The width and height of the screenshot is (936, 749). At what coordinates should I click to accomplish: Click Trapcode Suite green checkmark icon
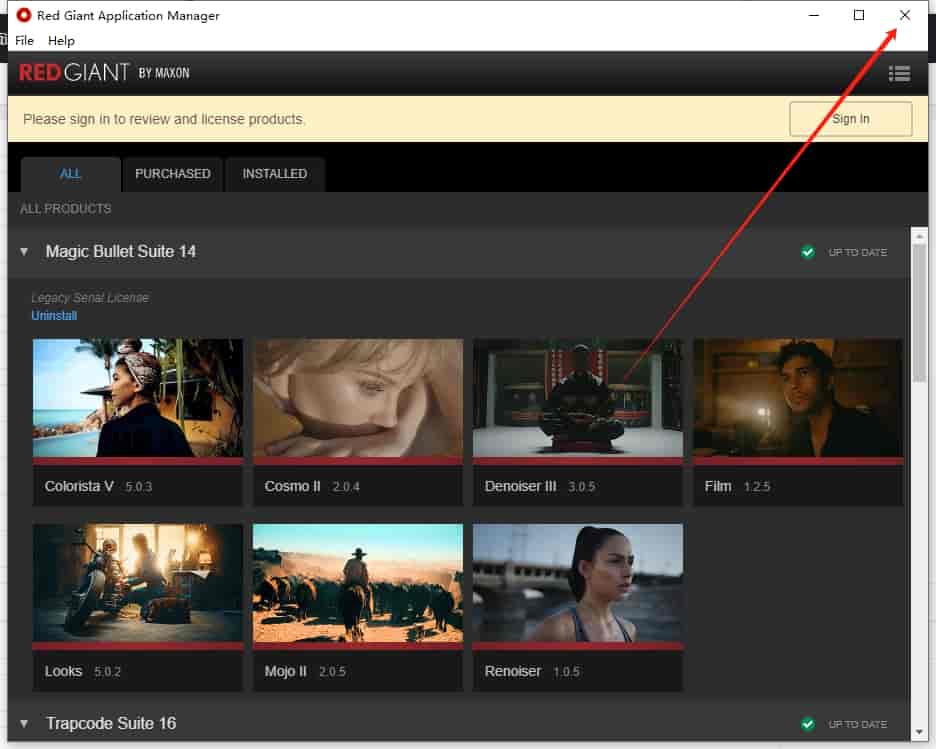[808, 724]
